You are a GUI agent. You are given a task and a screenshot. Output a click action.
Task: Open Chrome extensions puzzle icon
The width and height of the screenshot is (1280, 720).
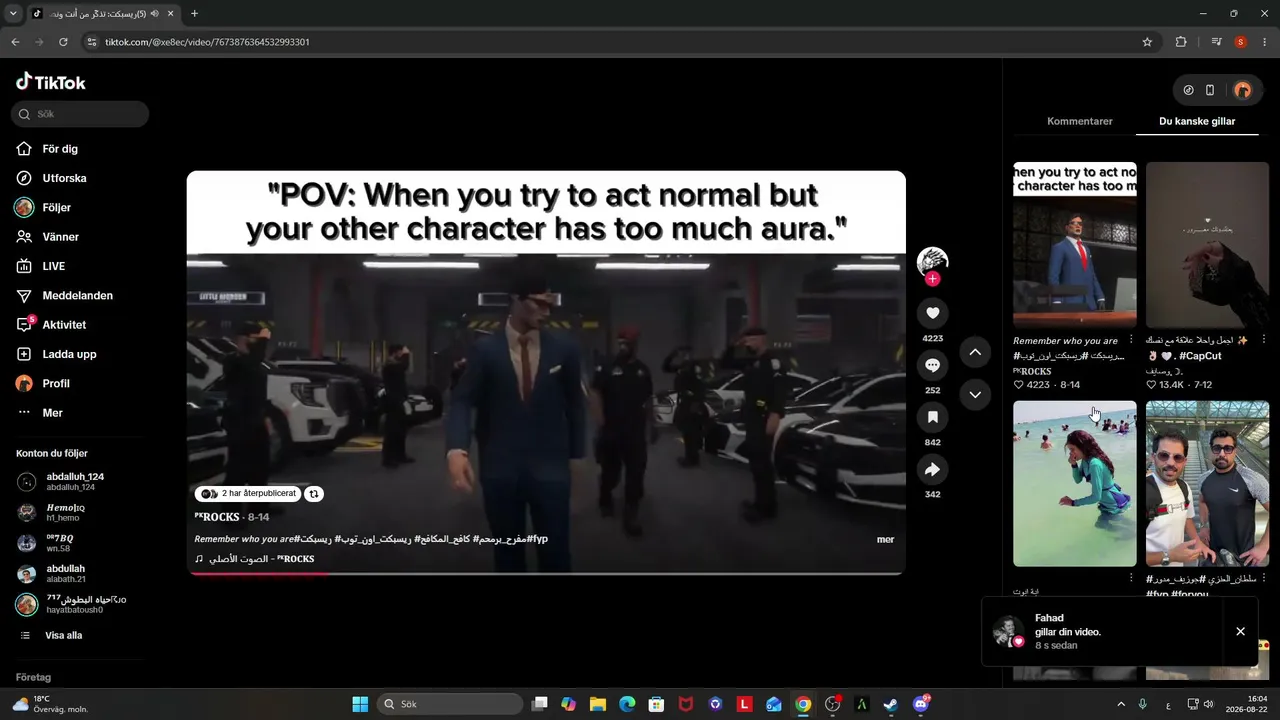(x=1181, y=42)
